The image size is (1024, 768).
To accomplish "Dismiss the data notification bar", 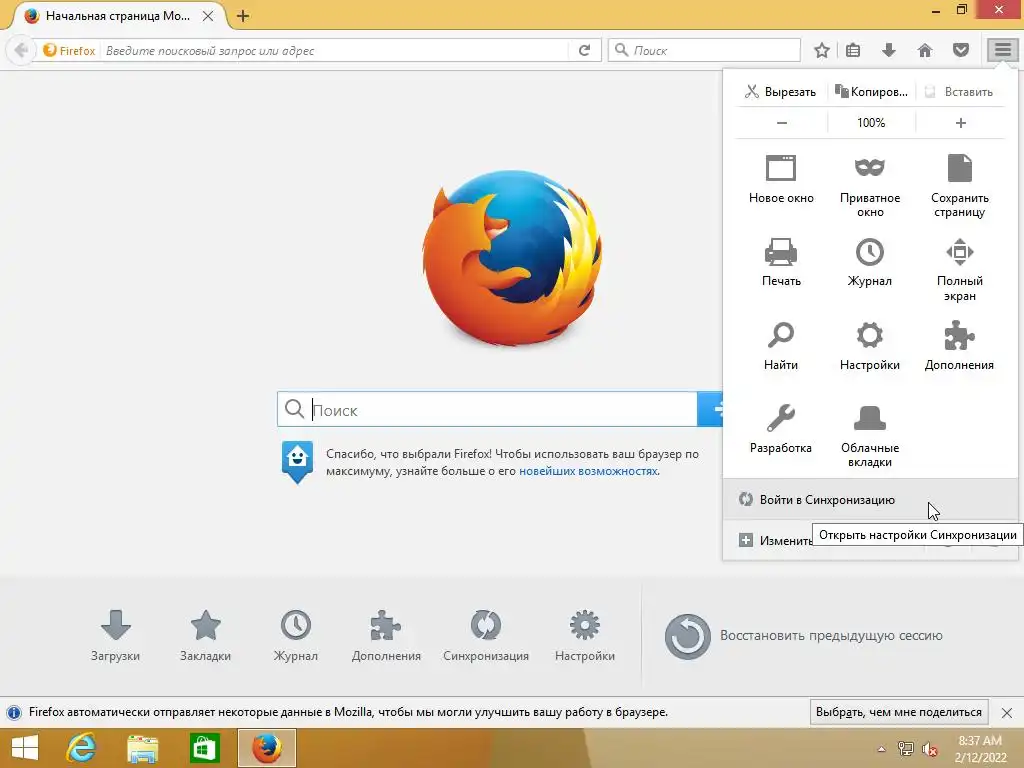I will [x=1007, y=712].
